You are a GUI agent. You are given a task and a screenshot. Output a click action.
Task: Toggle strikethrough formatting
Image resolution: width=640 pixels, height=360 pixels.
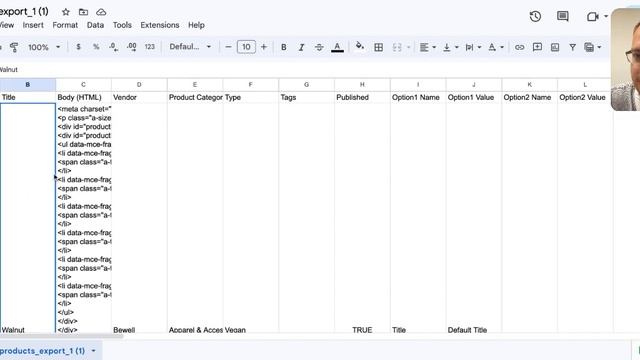319,47
